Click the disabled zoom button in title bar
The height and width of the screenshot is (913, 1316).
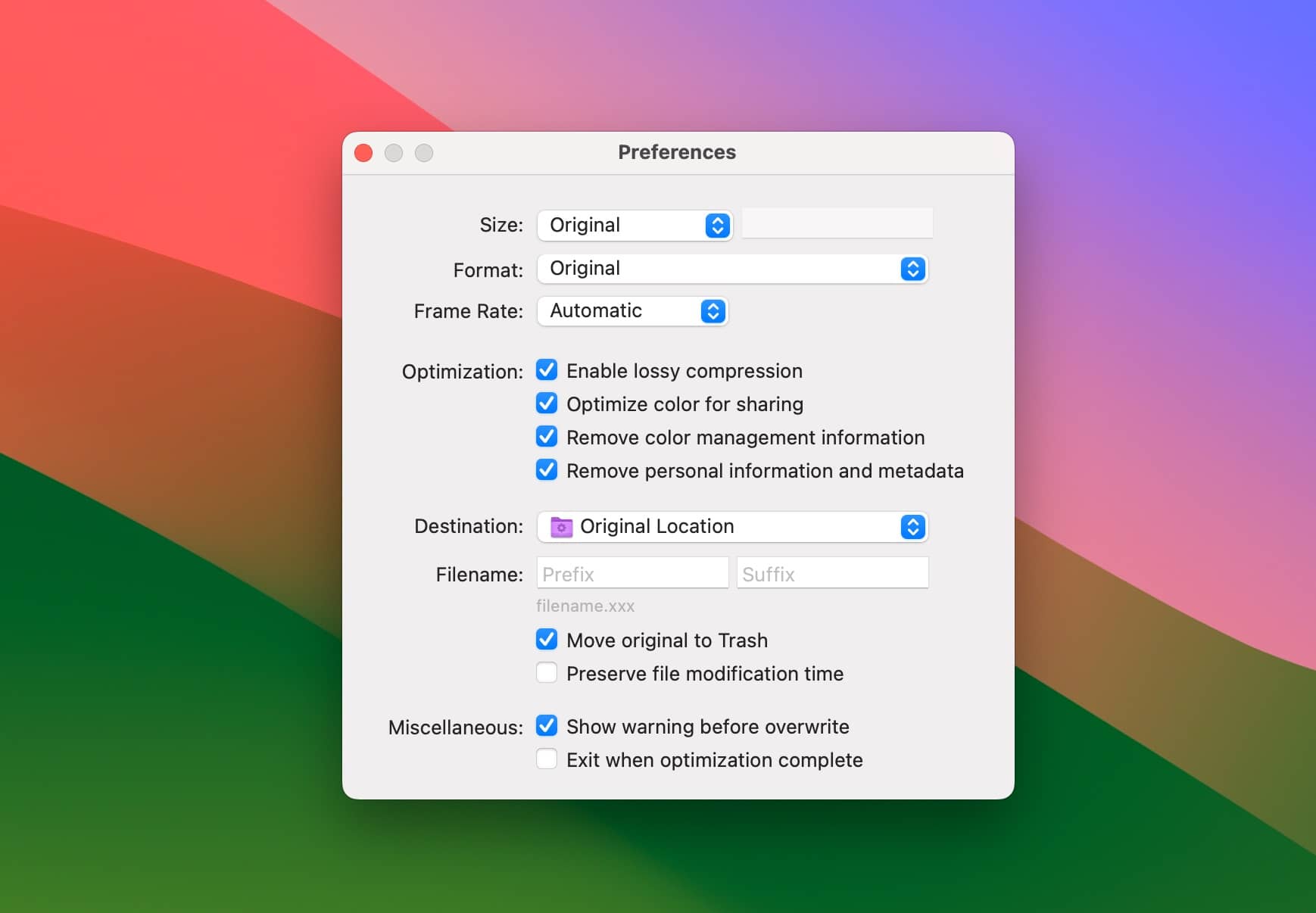click(424, 153)
